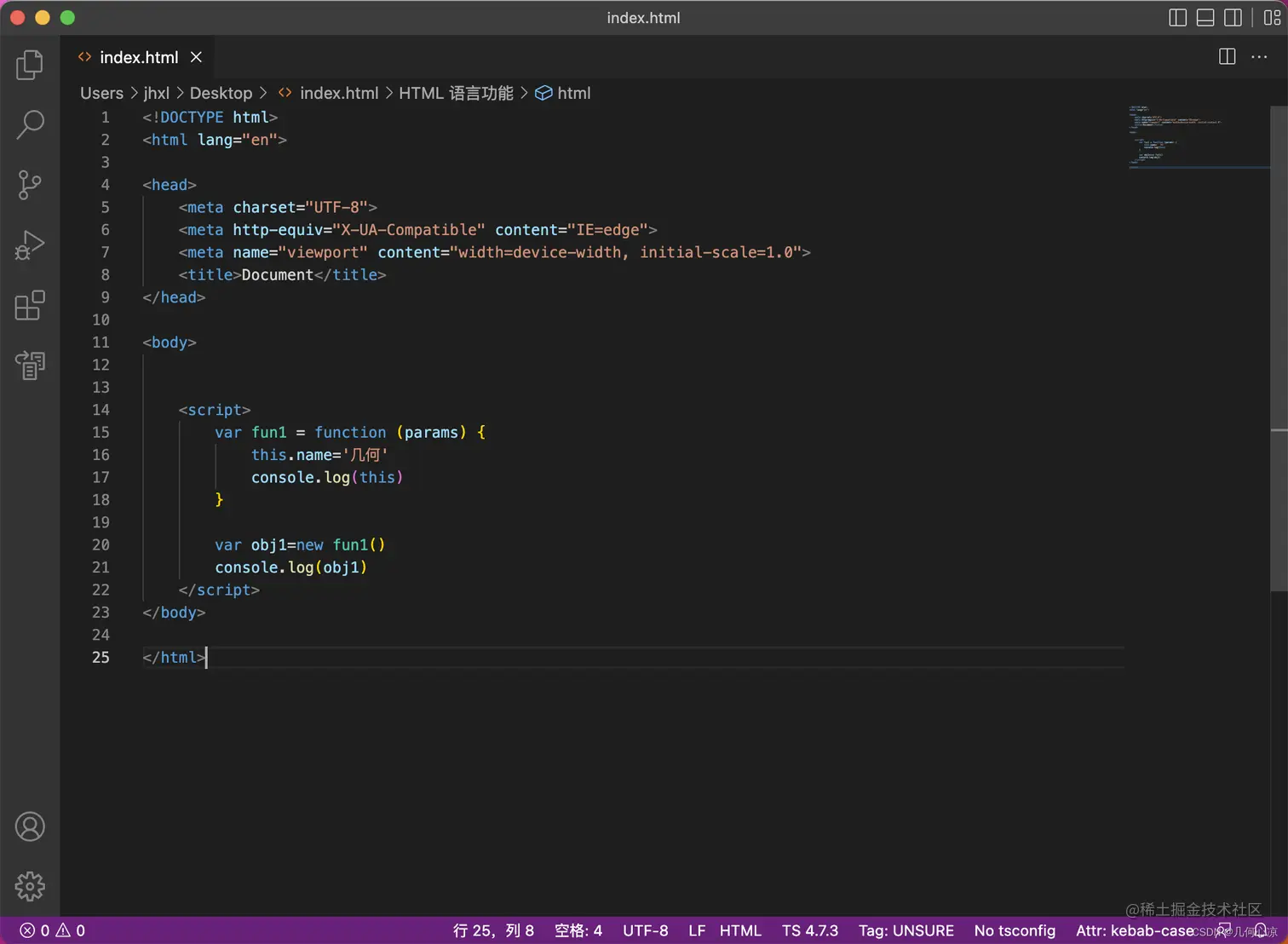Click line number 15 in the gutter
This screenshot has width=1288, height=944.
pyautogui.click(x=101, y=432)
